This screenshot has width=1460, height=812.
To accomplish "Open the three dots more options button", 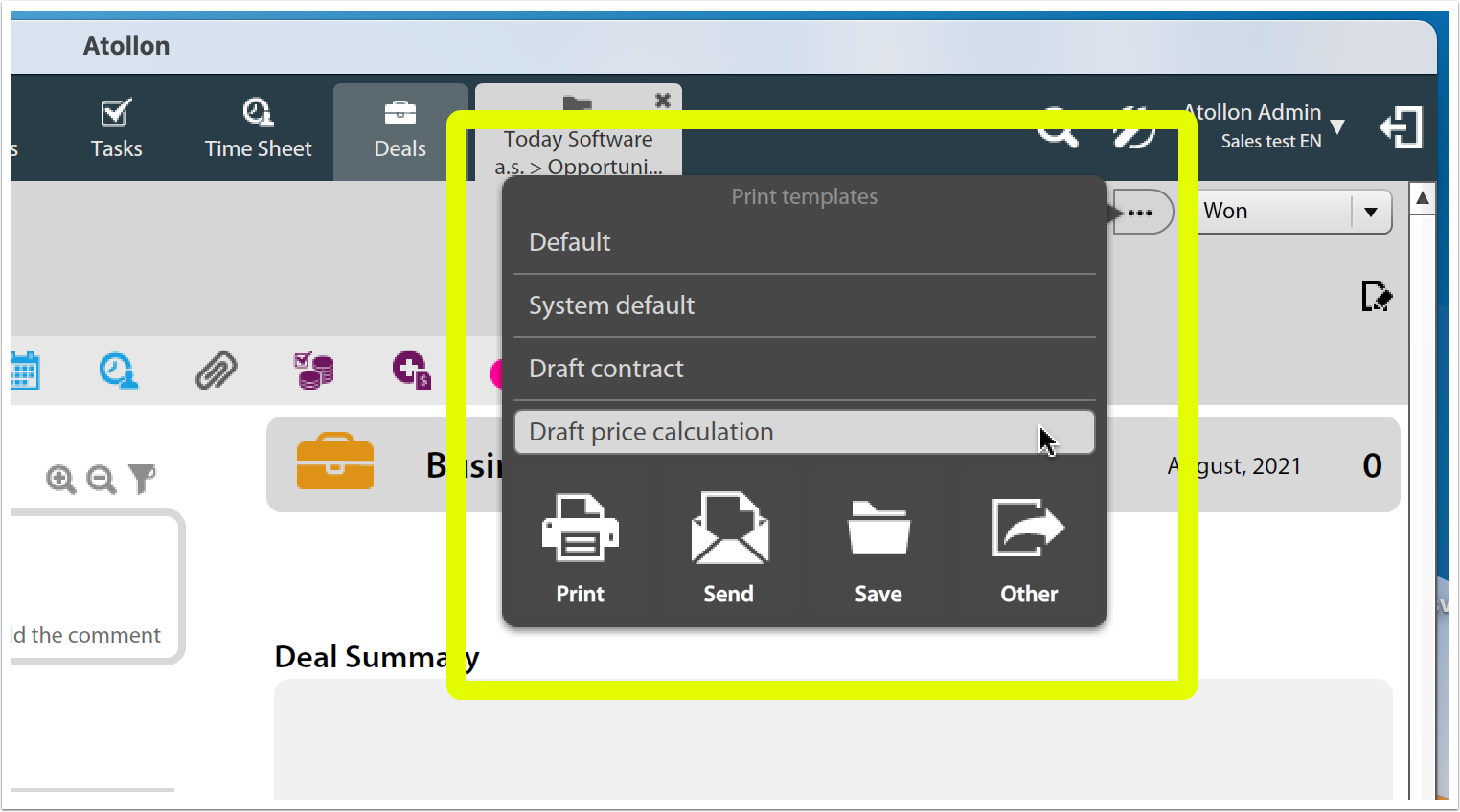I will [1140, 213].
